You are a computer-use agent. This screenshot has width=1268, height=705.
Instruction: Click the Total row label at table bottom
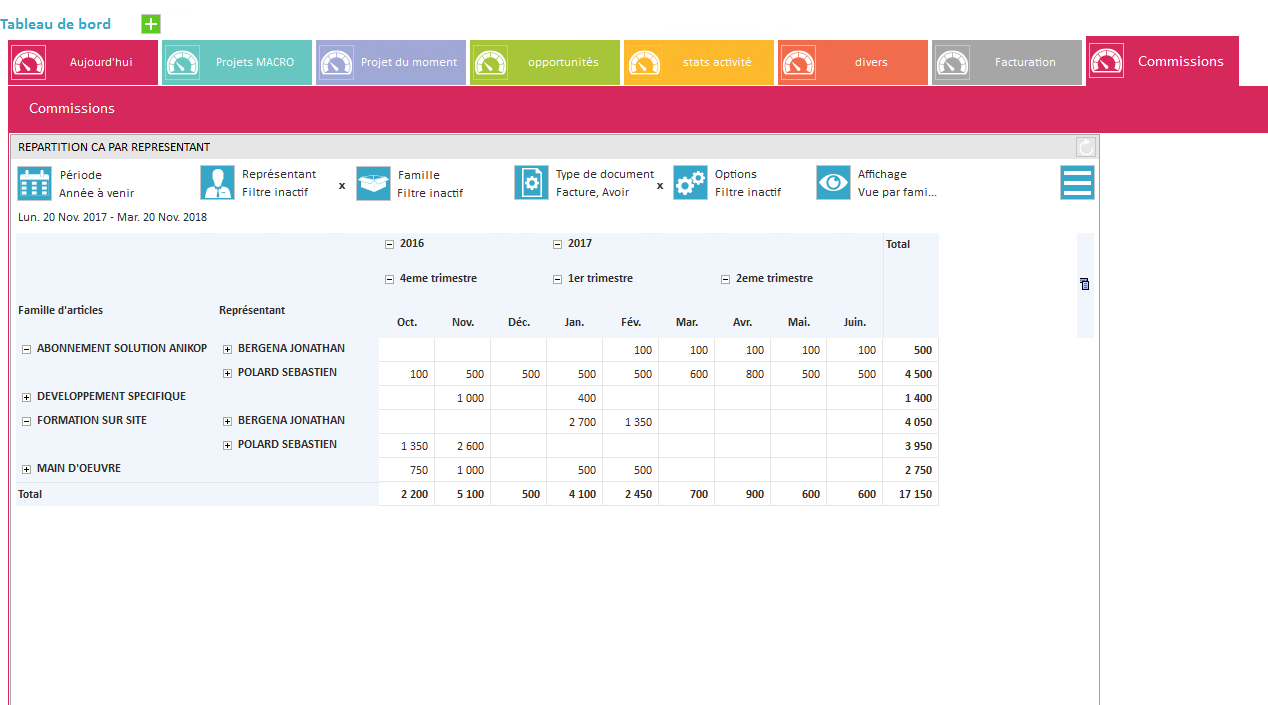tap(30, 494)
